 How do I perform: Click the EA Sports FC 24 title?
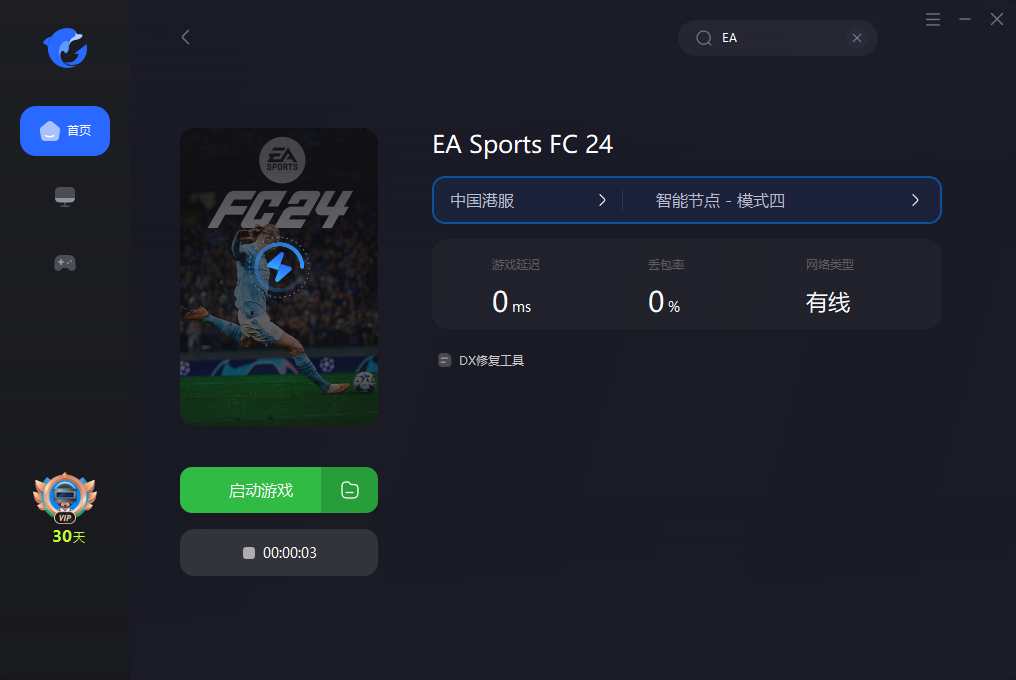click(522, 145)
